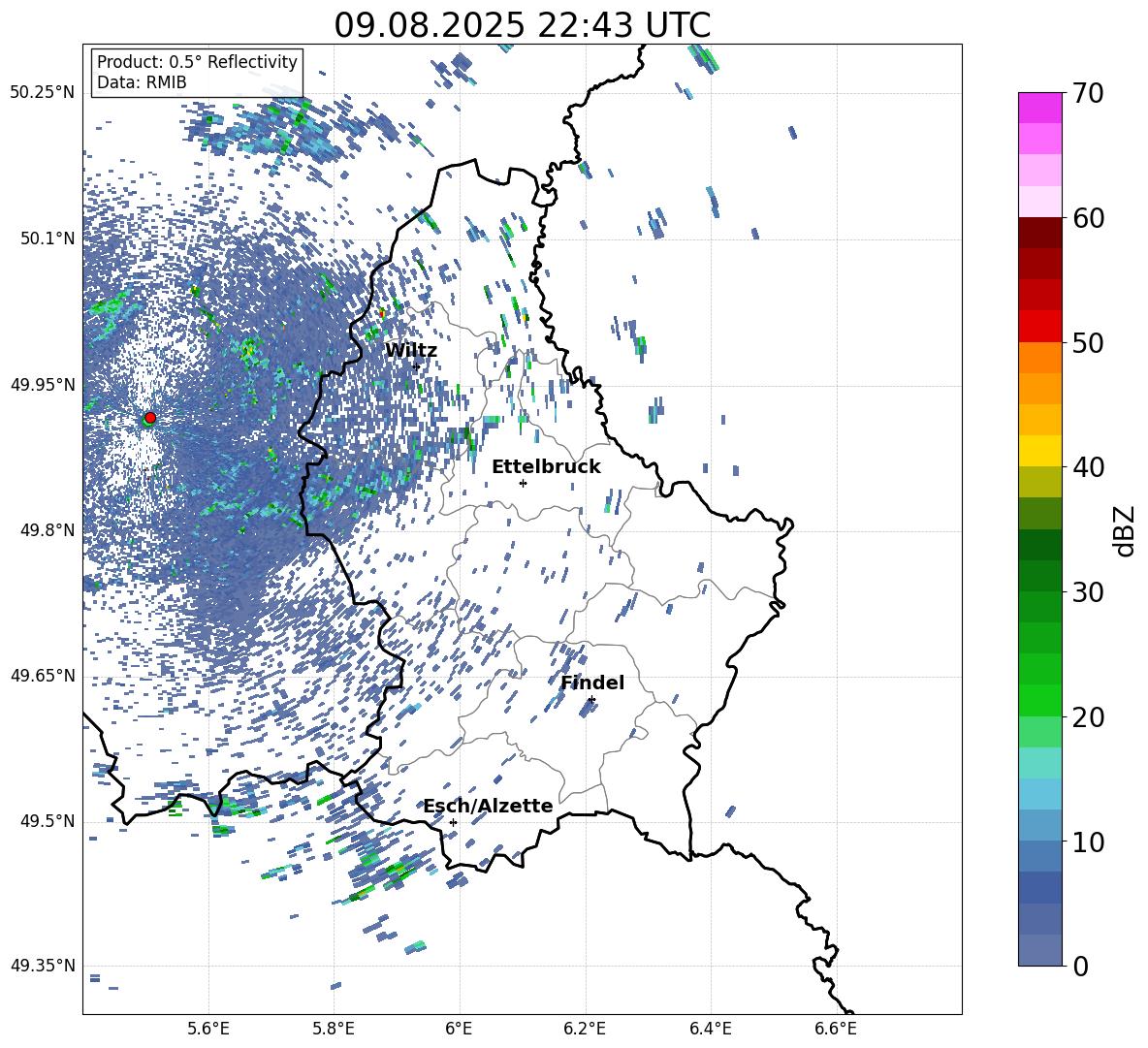Click the 70 tick on the colorbar
Screen dimensions: 1148x1048
[1088, 93]
